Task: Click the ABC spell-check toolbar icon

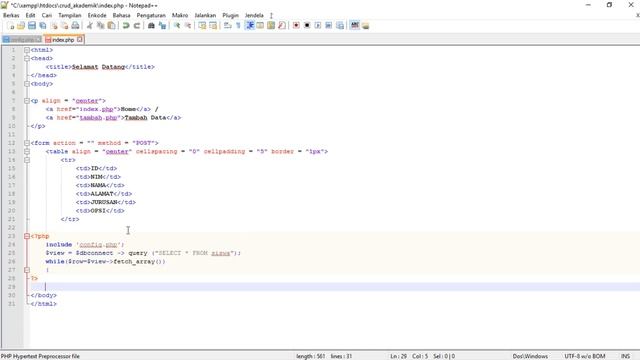Action: (x=355, y=26)
